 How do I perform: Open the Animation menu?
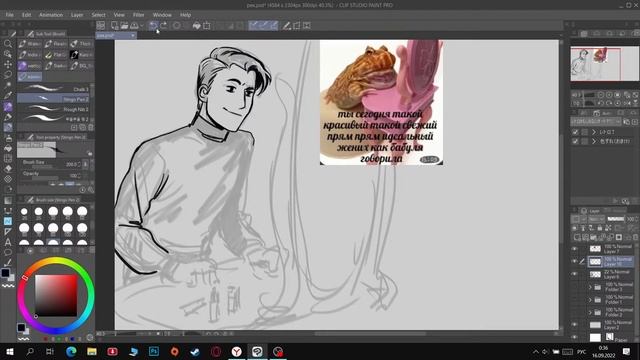coord(51,15)
